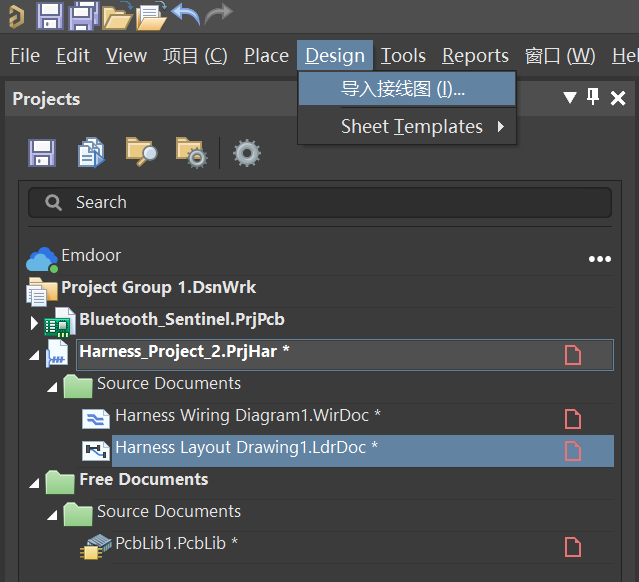The image size is (639, 582).
Task: Open the Tools menu
Action: click(x=403, y=55)
